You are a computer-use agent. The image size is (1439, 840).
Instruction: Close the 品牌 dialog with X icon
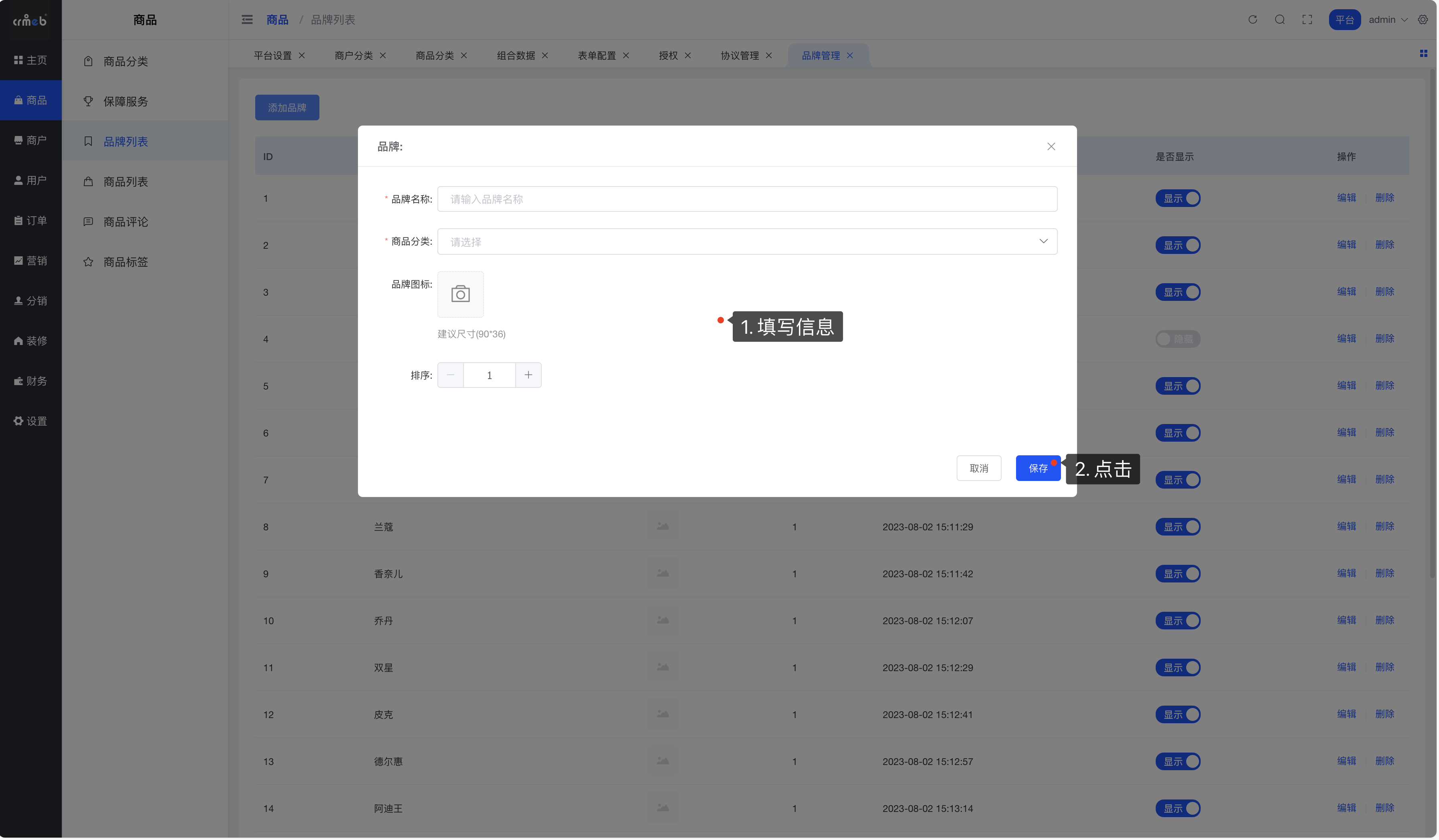pos(1051,147)
